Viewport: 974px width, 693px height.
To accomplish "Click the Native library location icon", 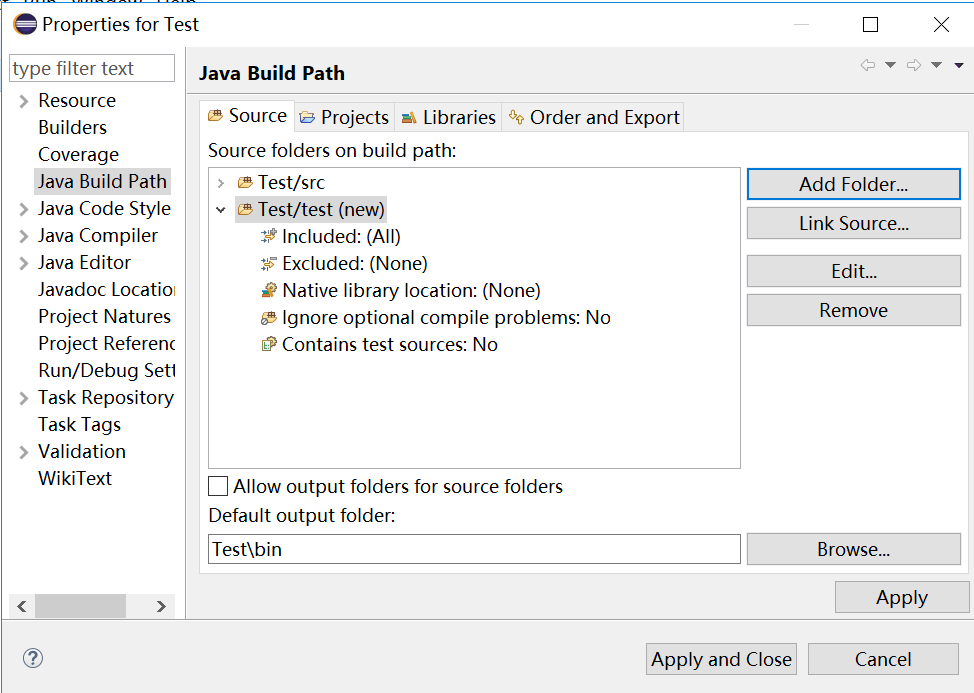I will [268, 291].
